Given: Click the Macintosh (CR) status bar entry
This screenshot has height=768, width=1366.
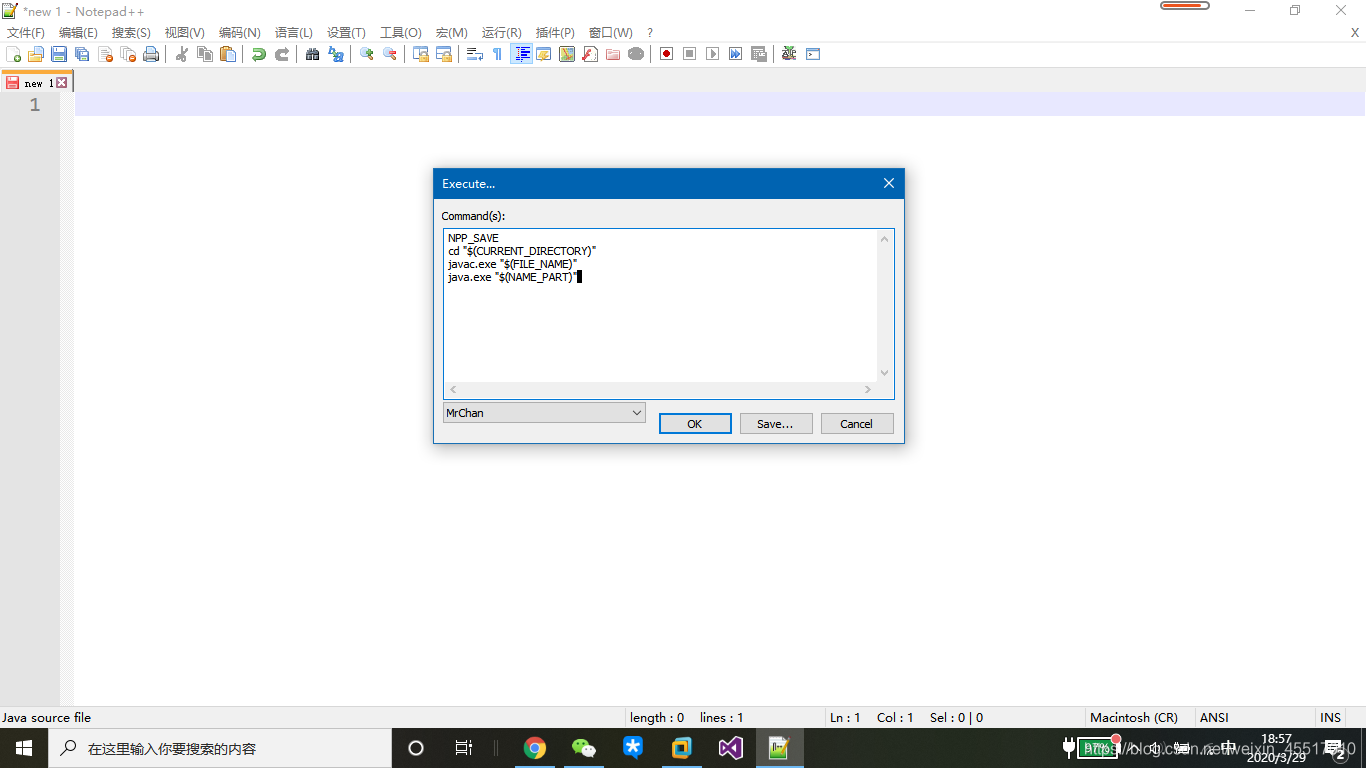Looking at the screenshot, I should [1134, 717].
